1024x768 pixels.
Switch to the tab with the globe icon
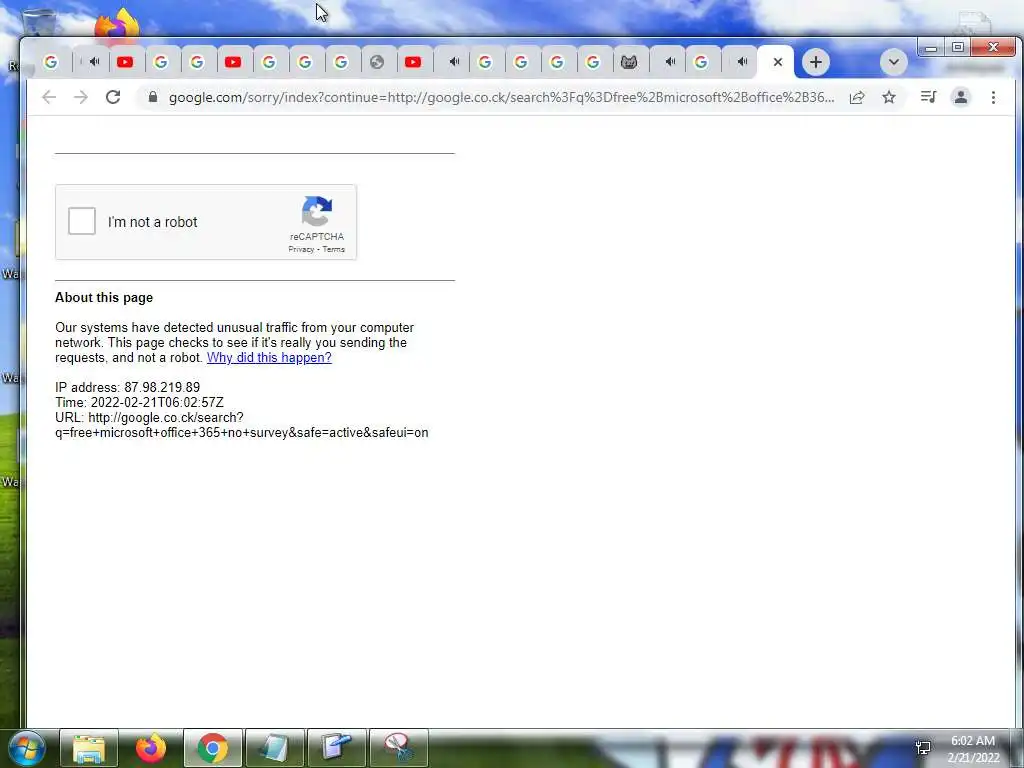(376, 62)
